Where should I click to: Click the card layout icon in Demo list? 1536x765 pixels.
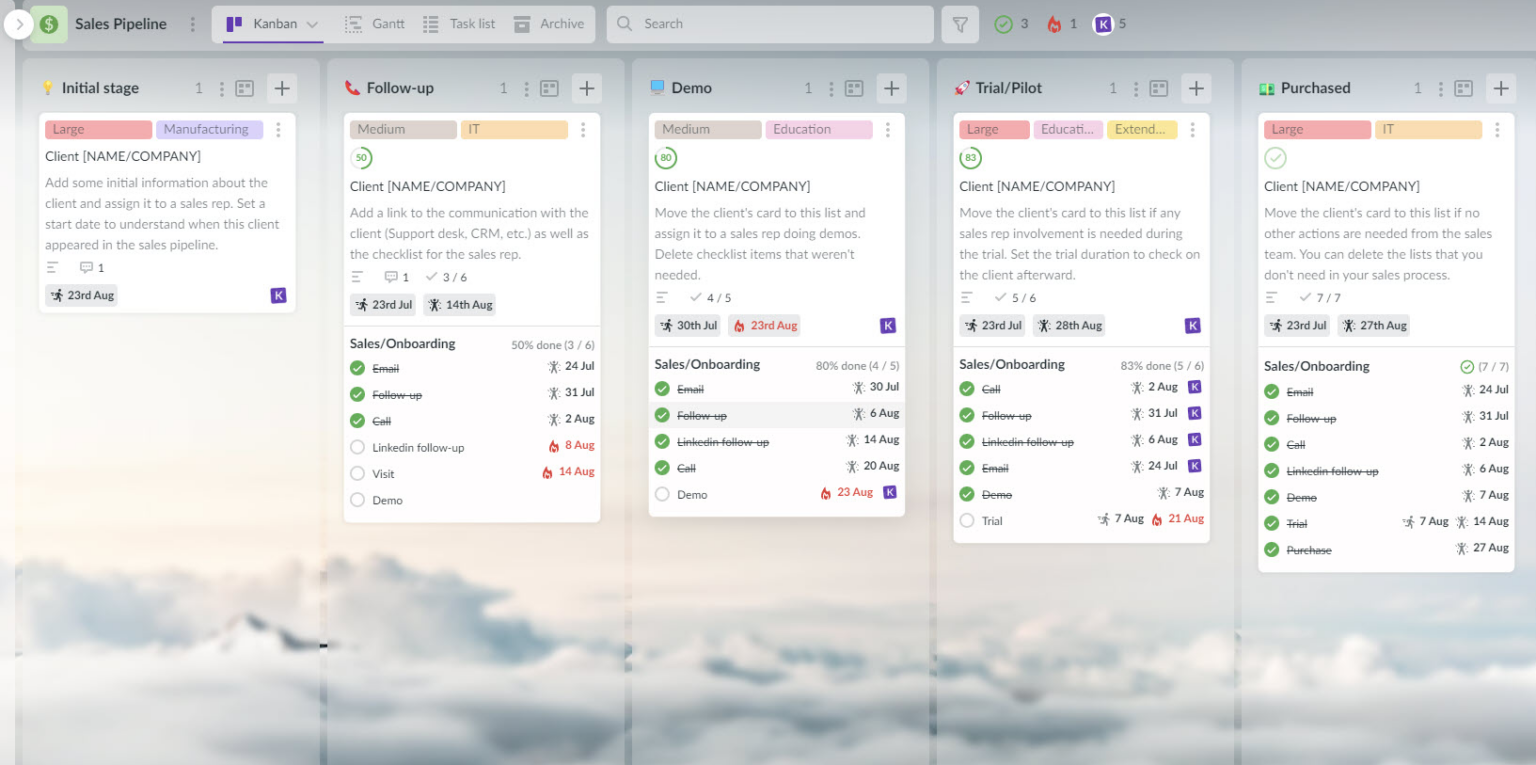pos(854,88)
